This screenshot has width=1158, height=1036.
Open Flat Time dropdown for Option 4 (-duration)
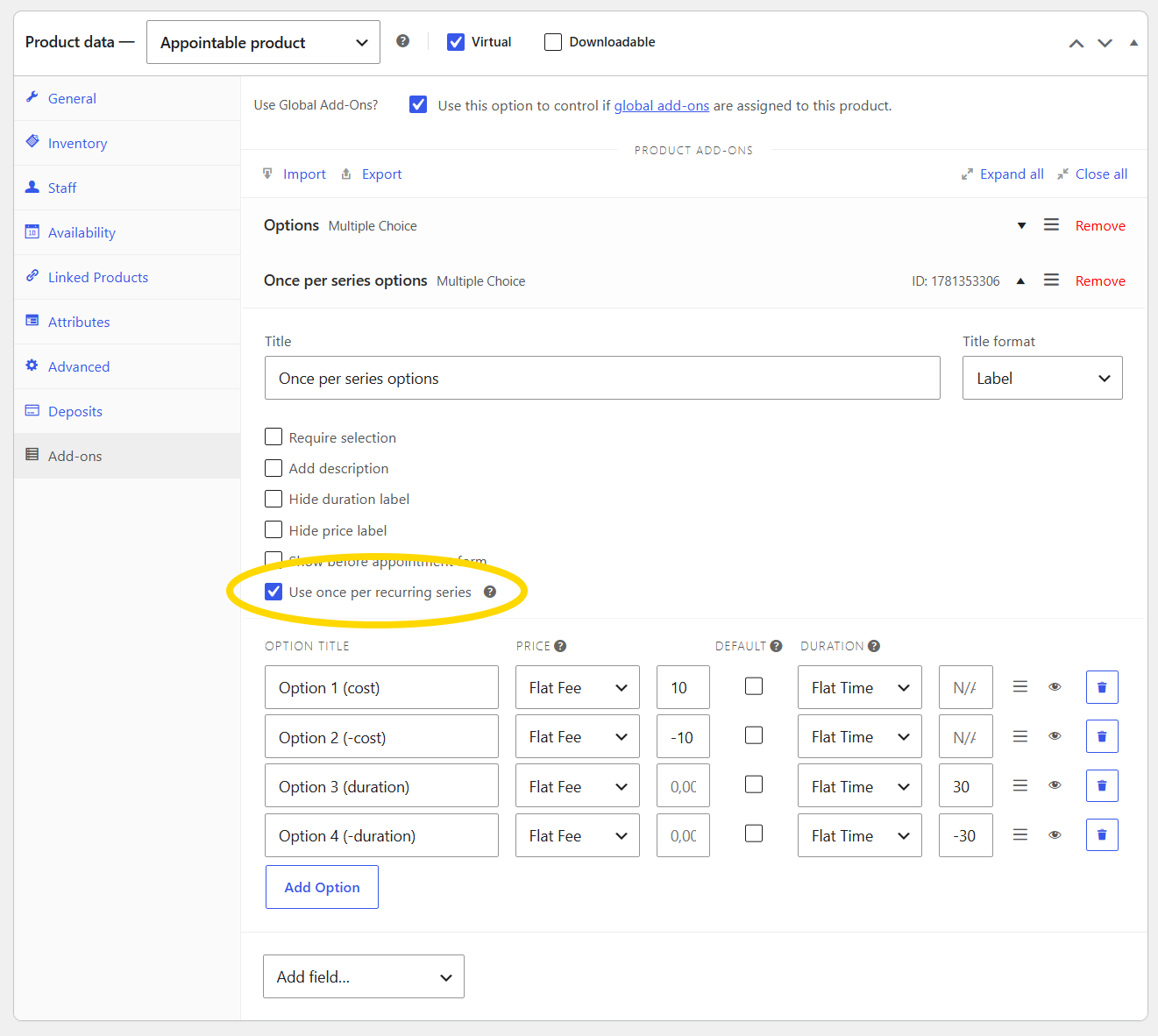tap(860, 835)
